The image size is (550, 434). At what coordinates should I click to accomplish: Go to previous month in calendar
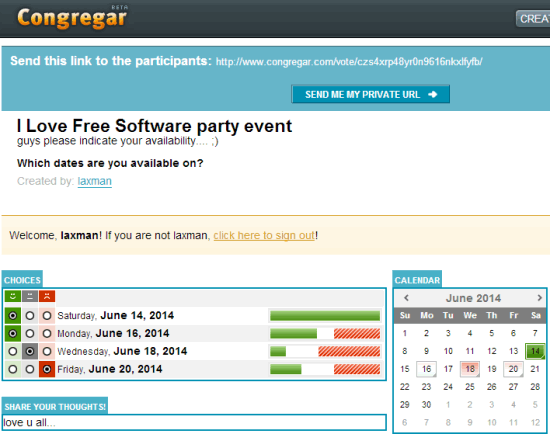coord(406,298)
